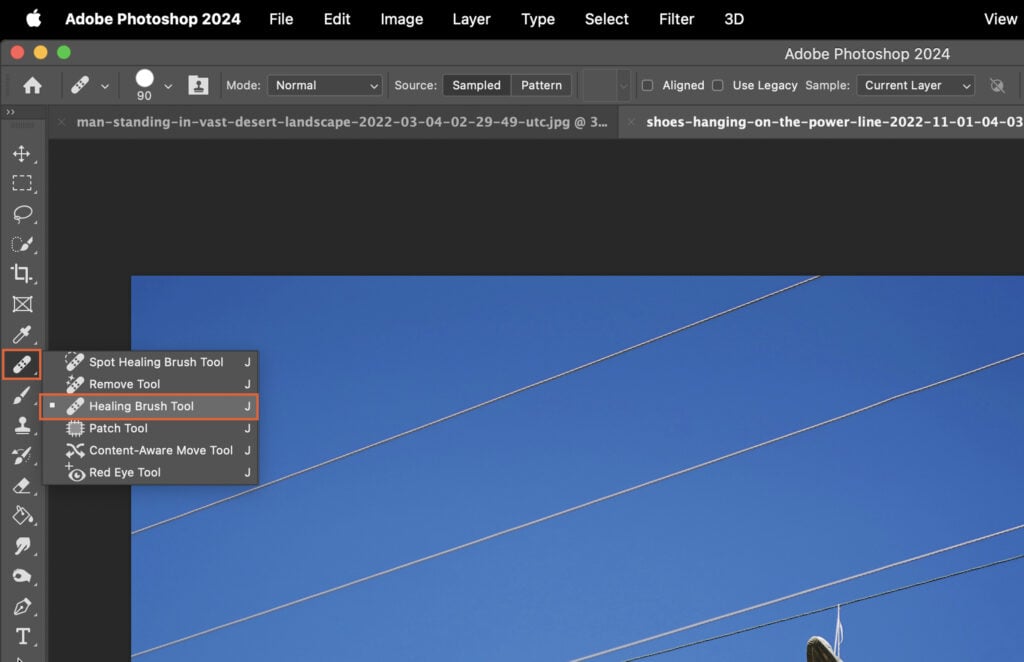Open the brush size picker dropdown
Screen dimensions: 1024x662
tap(168, 85)
